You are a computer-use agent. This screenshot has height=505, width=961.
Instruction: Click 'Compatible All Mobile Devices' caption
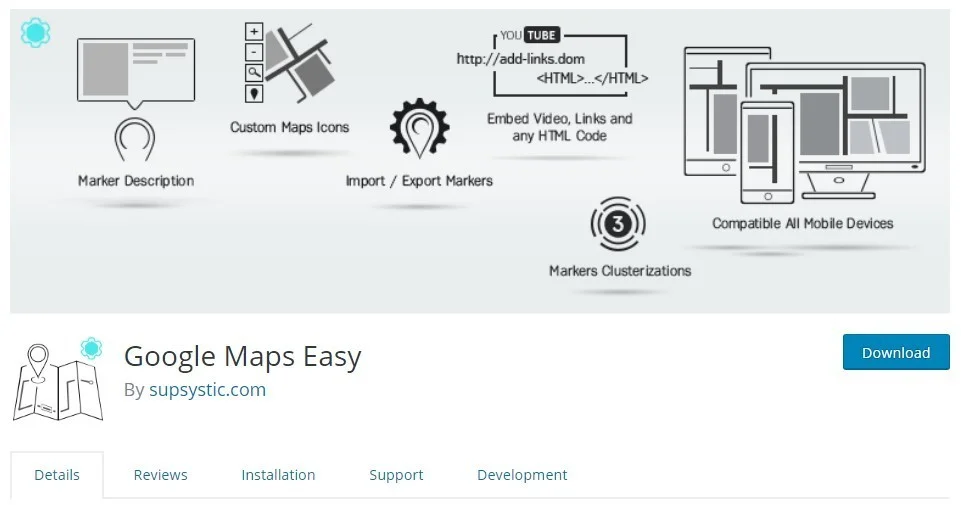tap(802, 224)
